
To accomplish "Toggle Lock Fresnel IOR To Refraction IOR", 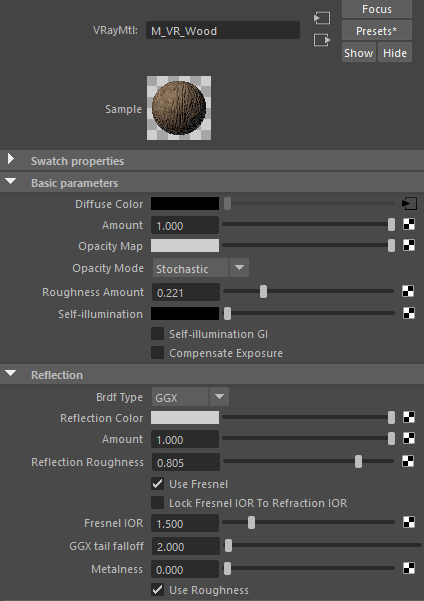I will click(x=157, y=502).
